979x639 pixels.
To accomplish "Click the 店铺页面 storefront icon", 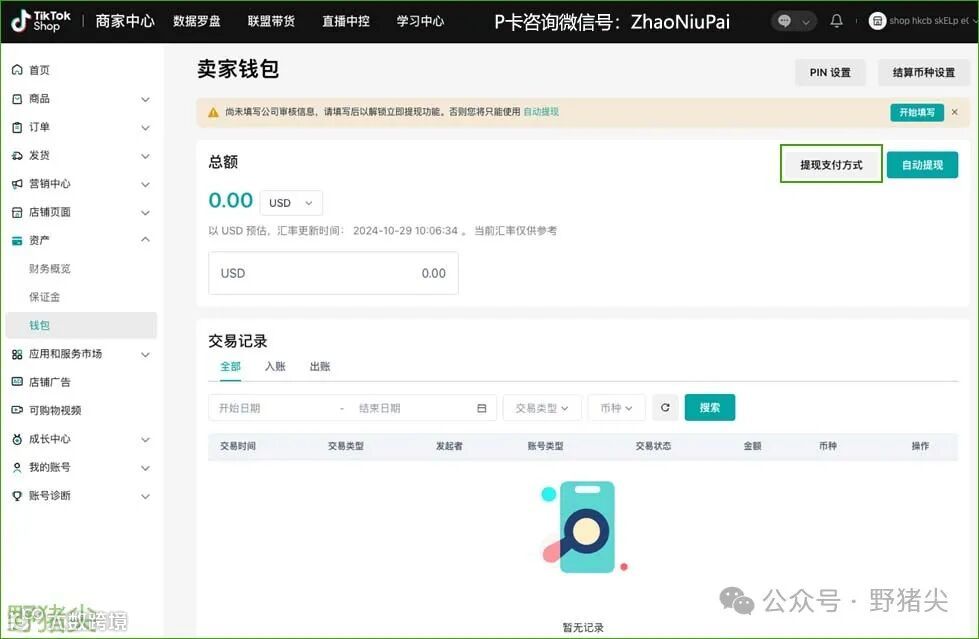I will (x=17, y=212).
